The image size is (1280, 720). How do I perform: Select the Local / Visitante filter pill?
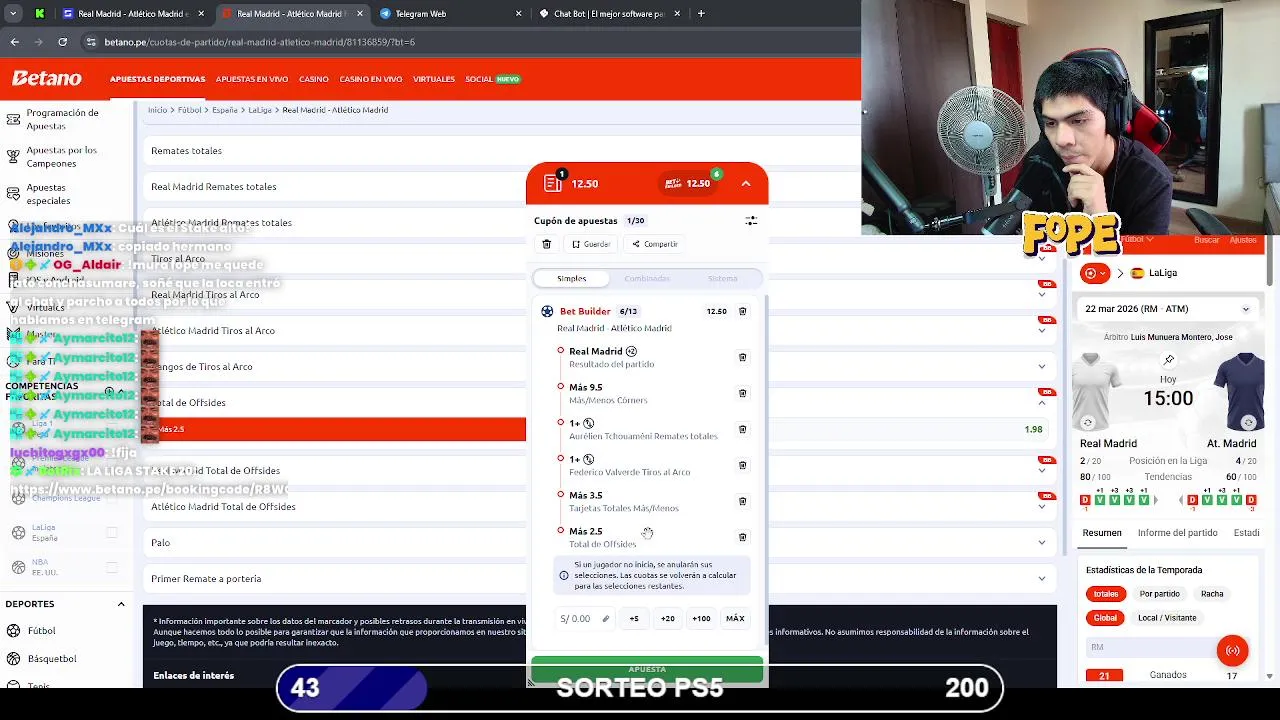point(1167,618)
